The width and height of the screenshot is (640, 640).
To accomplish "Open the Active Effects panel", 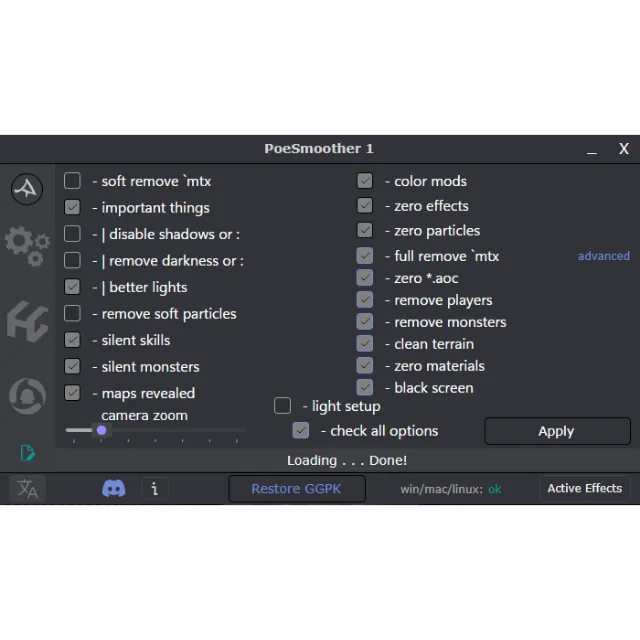I will pos(584,489).
